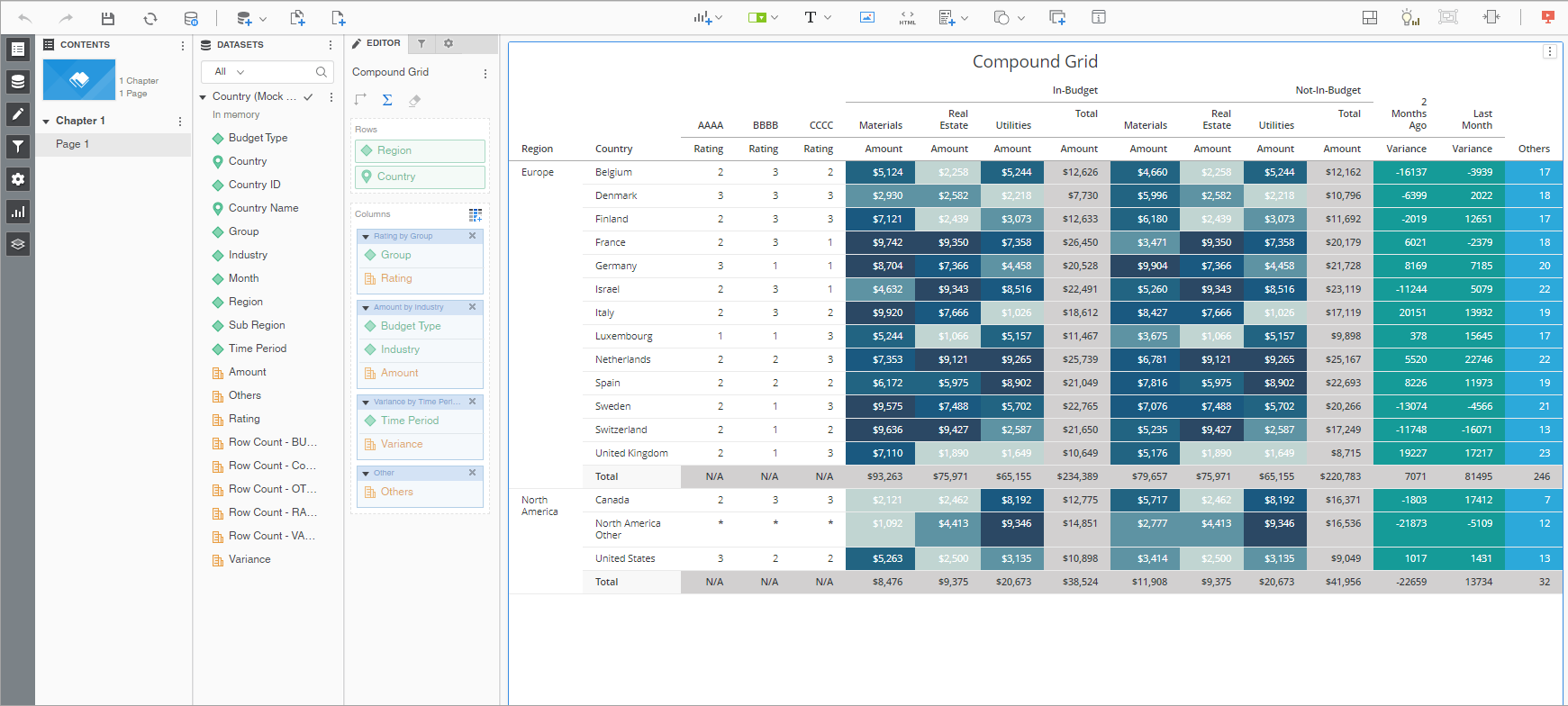The image size is (1568, 706).
Task: Switch to the Editor filter tab
Action: [421, 43]
